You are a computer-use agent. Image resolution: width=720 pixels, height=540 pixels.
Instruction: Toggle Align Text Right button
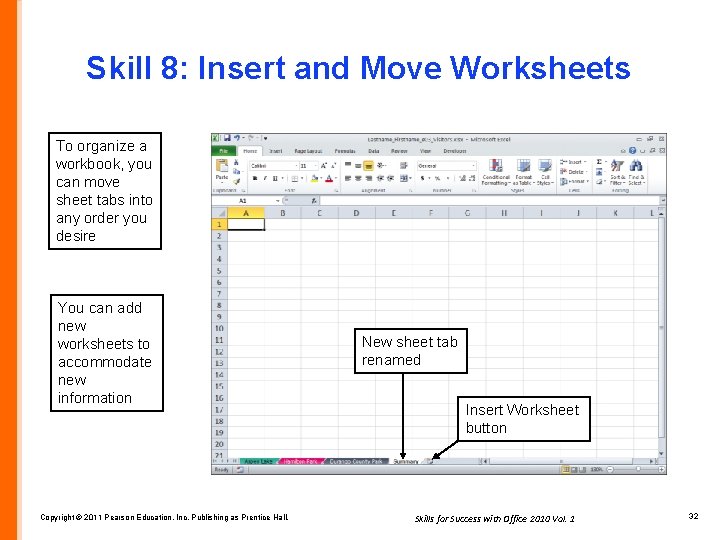[368, 178]
